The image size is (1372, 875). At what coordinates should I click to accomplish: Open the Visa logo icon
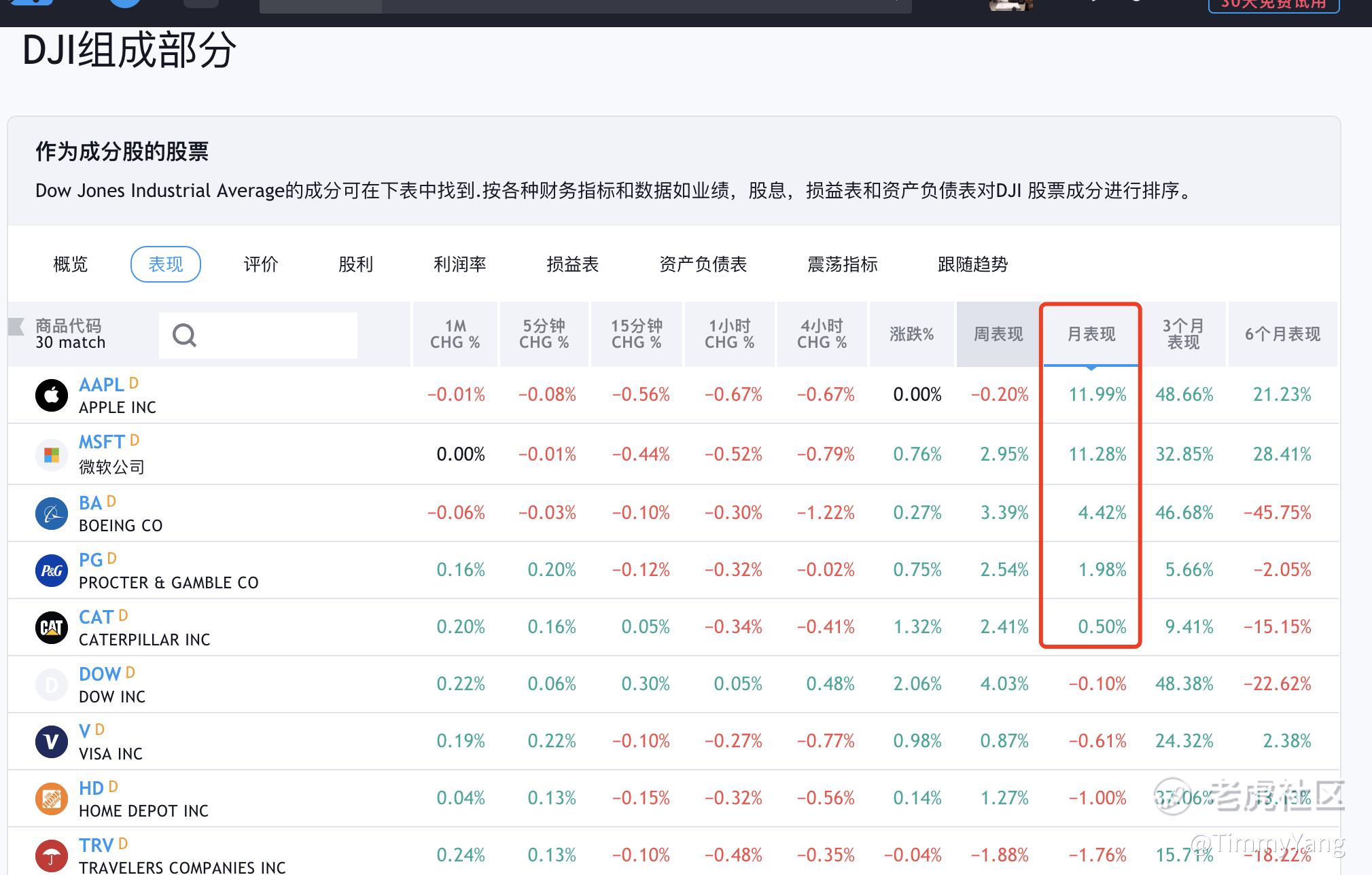(x=52, y=742)
